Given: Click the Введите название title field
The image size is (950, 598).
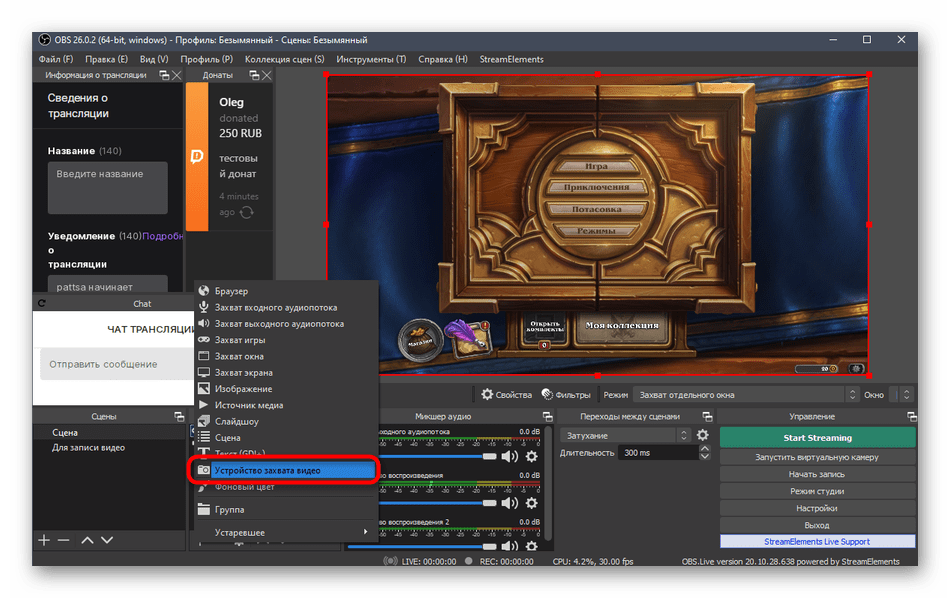Looking at the screenshot, I should click(x=108, y=186).
